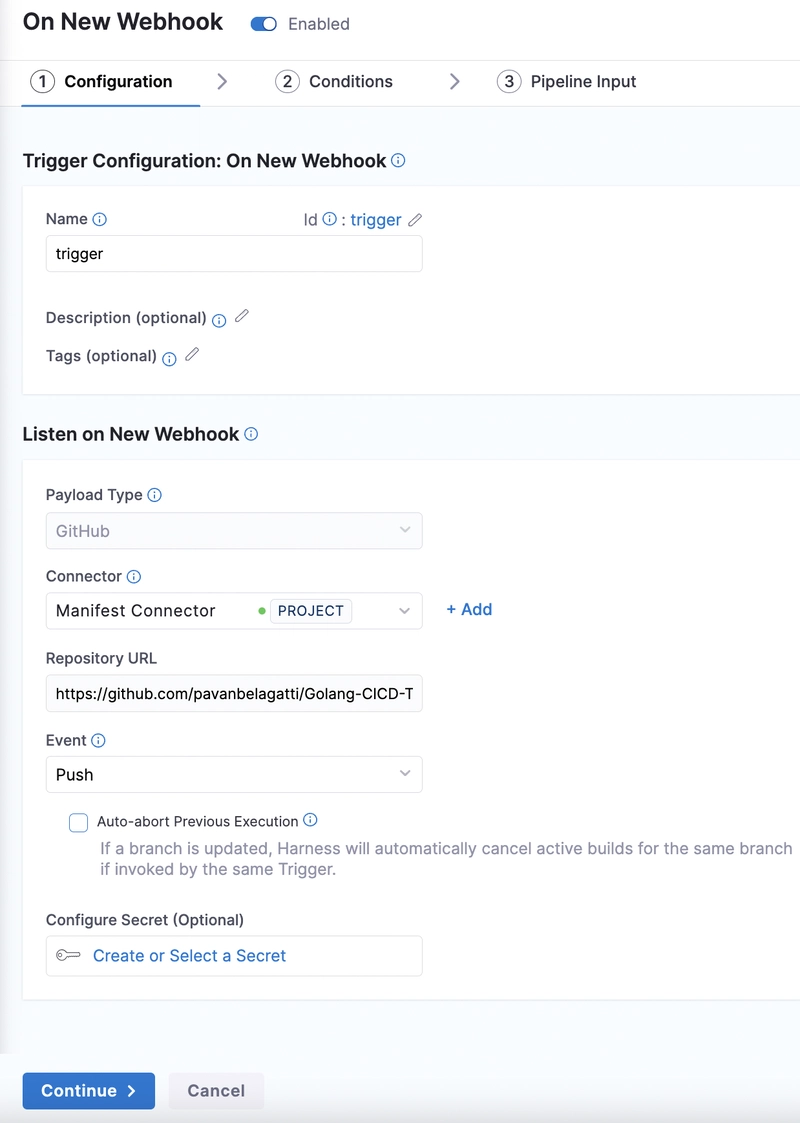The image size is (800, 1123).
Task: Click Create or Select a Secret
Action: (x=189, y=955)
